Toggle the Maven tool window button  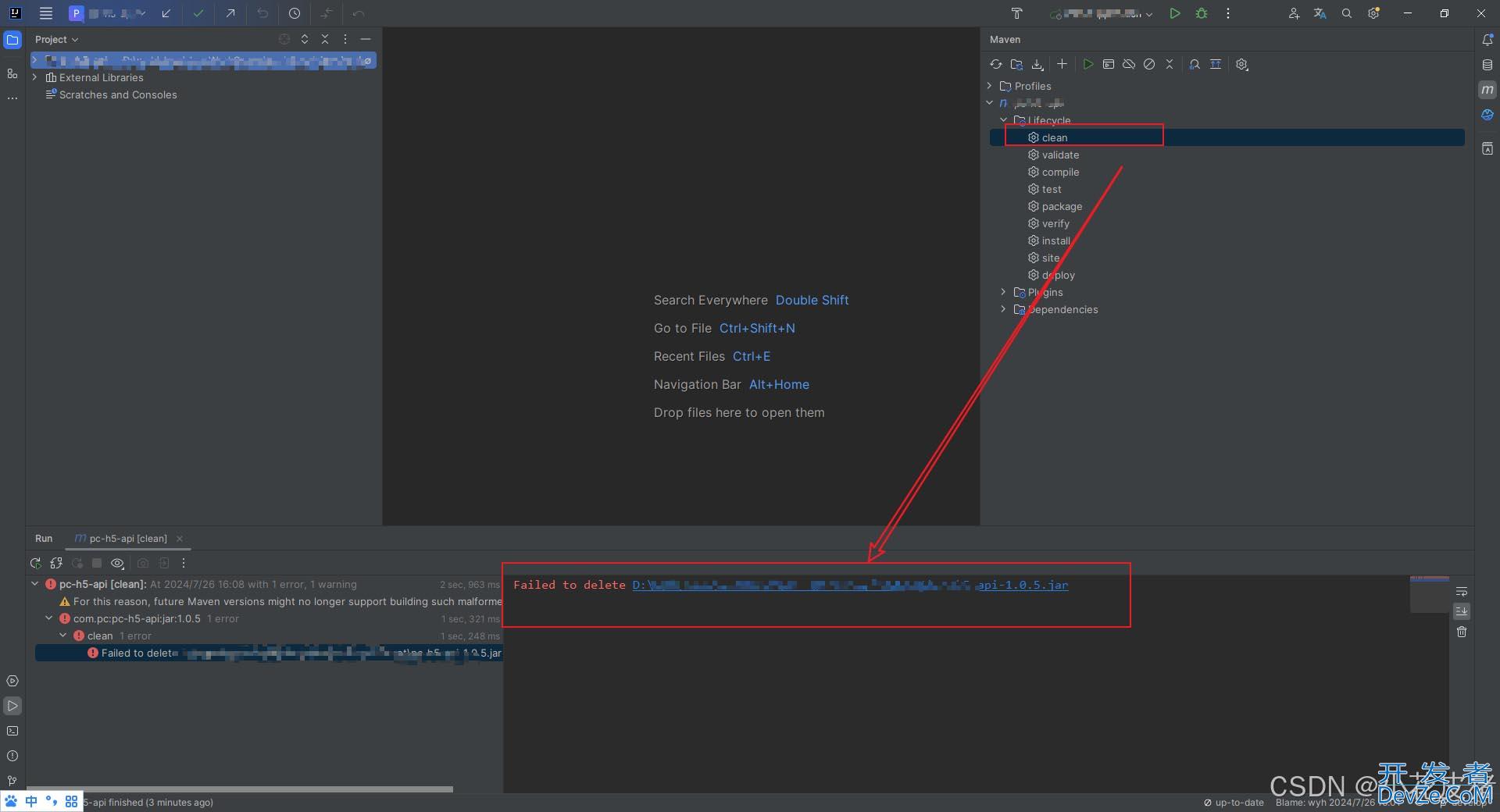pos(1487,90)
